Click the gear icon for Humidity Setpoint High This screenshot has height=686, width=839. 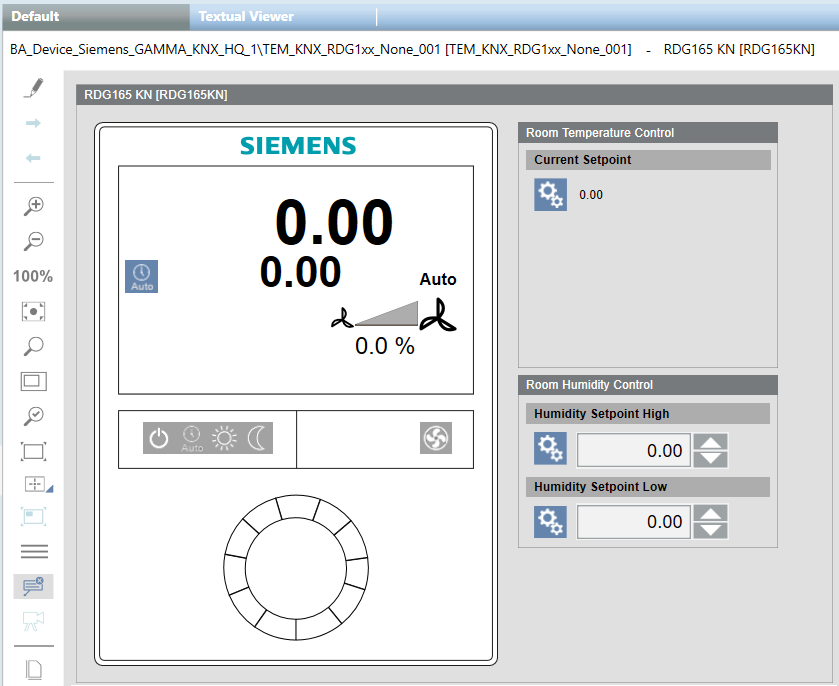550,449
